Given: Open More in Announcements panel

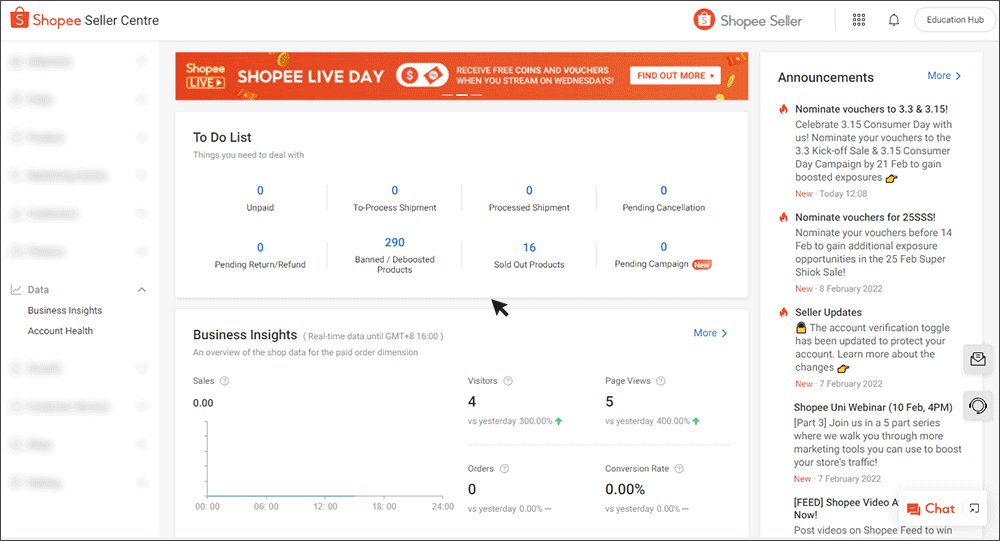Looking at the screenshot, I should pyautogui.click(x=944, y=76).
